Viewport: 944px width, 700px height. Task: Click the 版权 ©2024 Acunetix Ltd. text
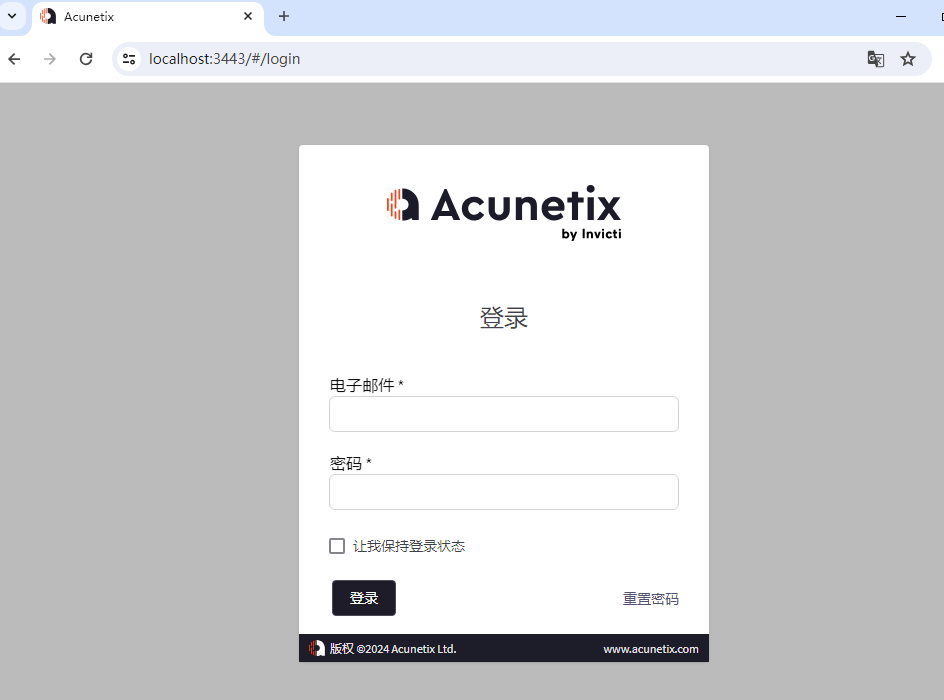click(x=393, y=649)
